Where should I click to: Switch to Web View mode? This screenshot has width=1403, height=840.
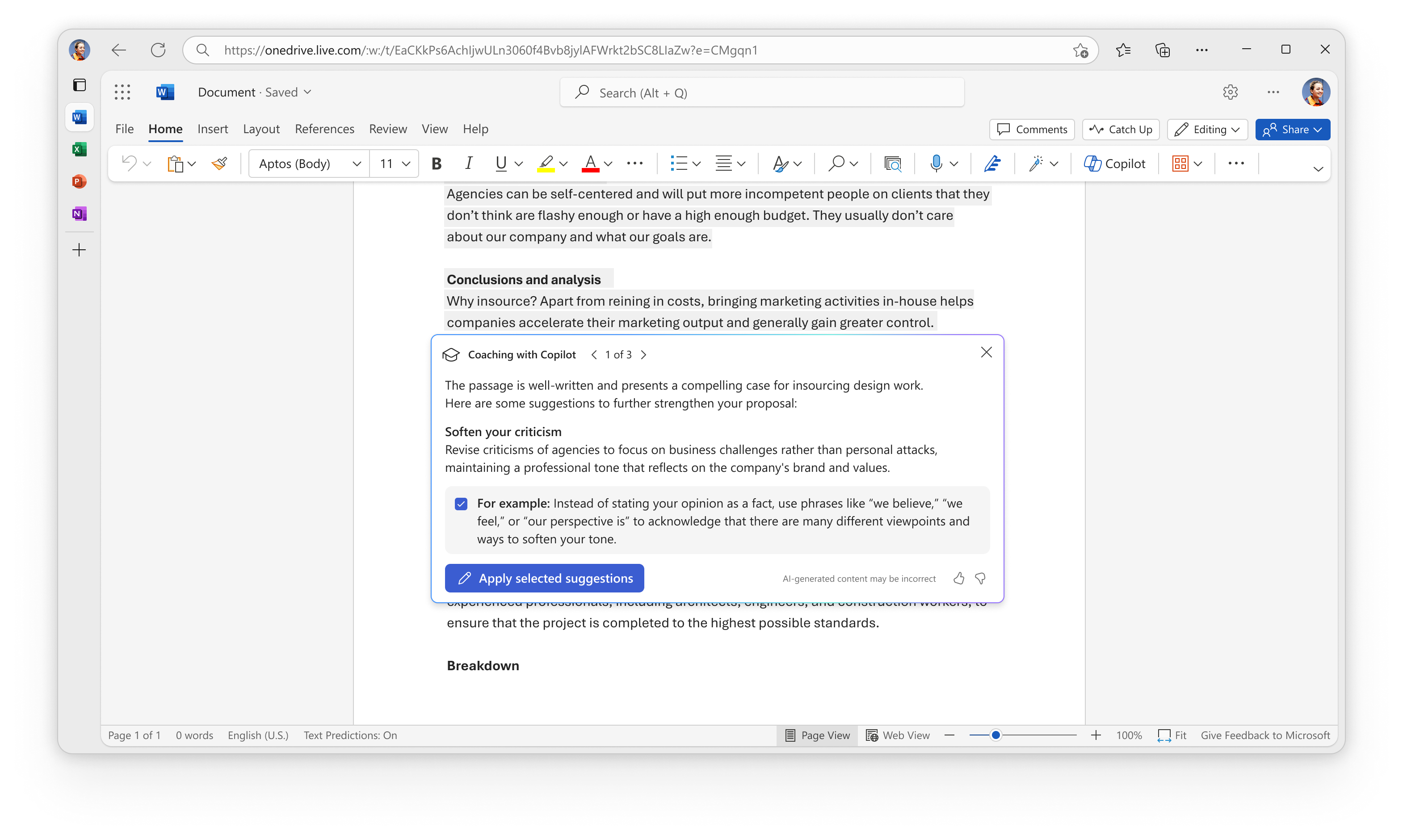click(898, 735)
